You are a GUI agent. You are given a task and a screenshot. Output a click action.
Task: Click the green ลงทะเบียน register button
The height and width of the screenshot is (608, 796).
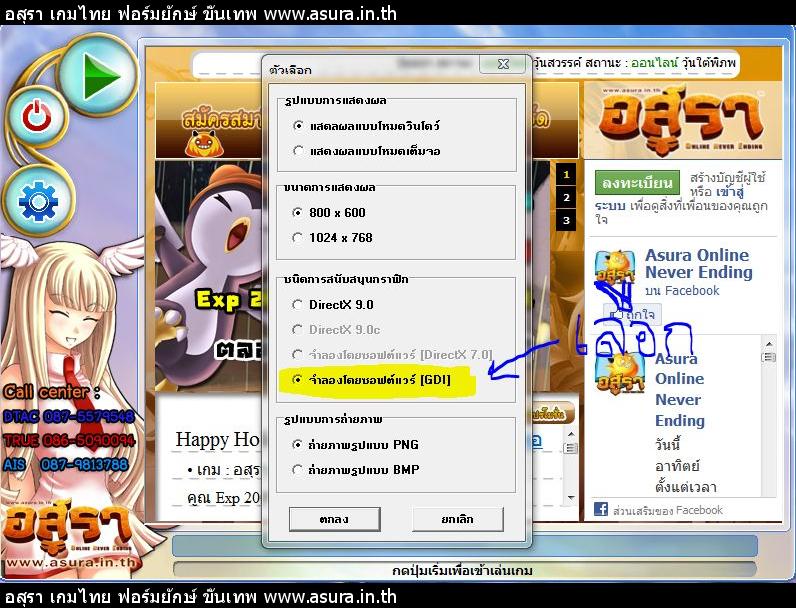[637, 183]
